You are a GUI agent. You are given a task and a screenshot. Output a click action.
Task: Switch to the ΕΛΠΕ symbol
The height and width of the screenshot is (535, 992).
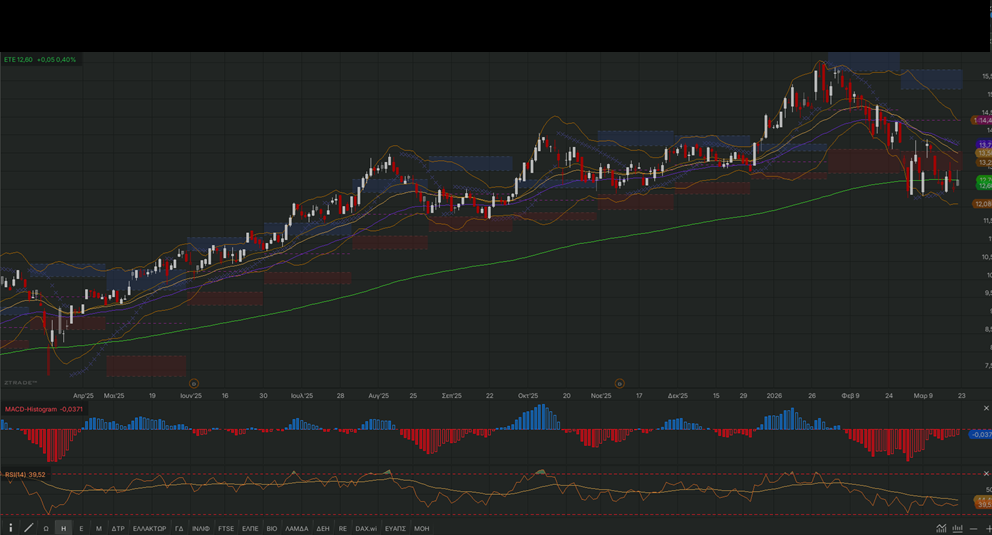pyautogui.click(x=250, y=528)
